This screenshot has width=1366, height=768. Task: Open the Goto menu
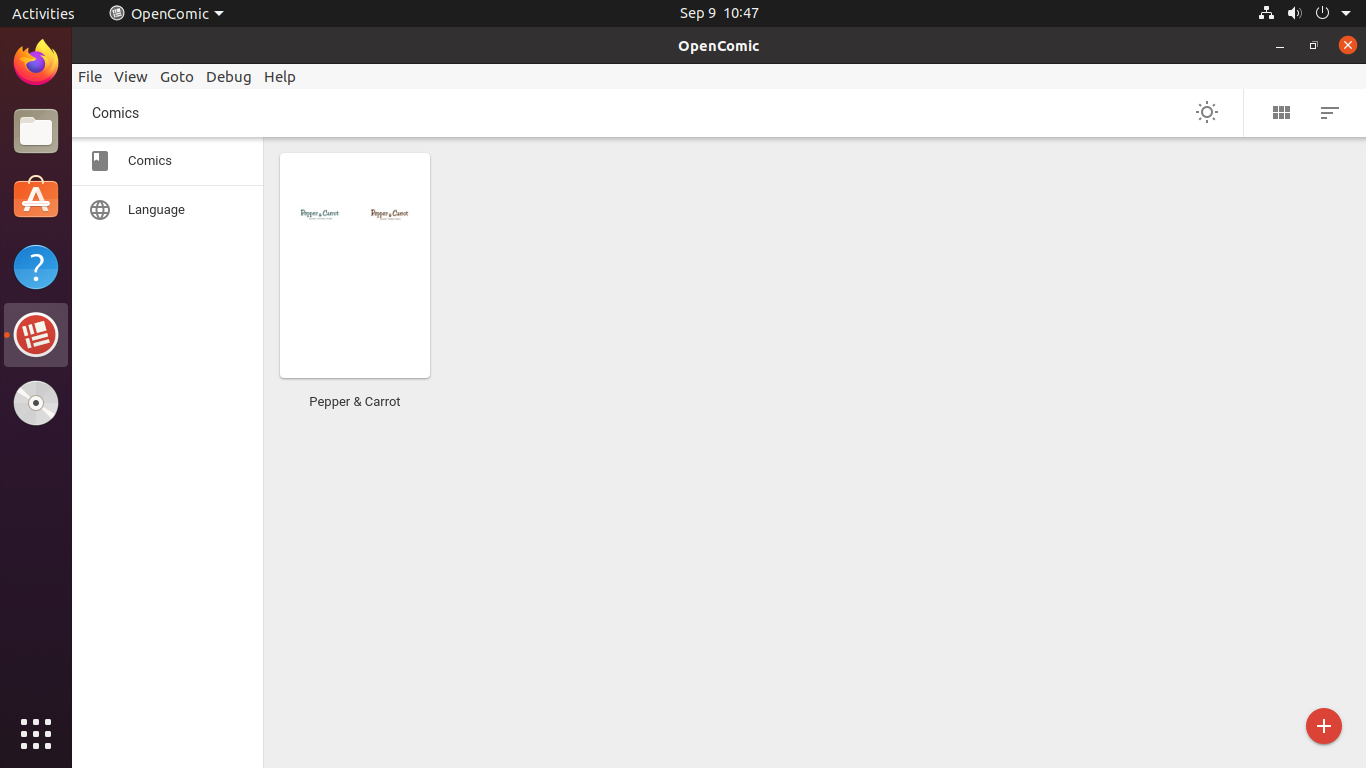pyautogui.click(x=177, y=77)
